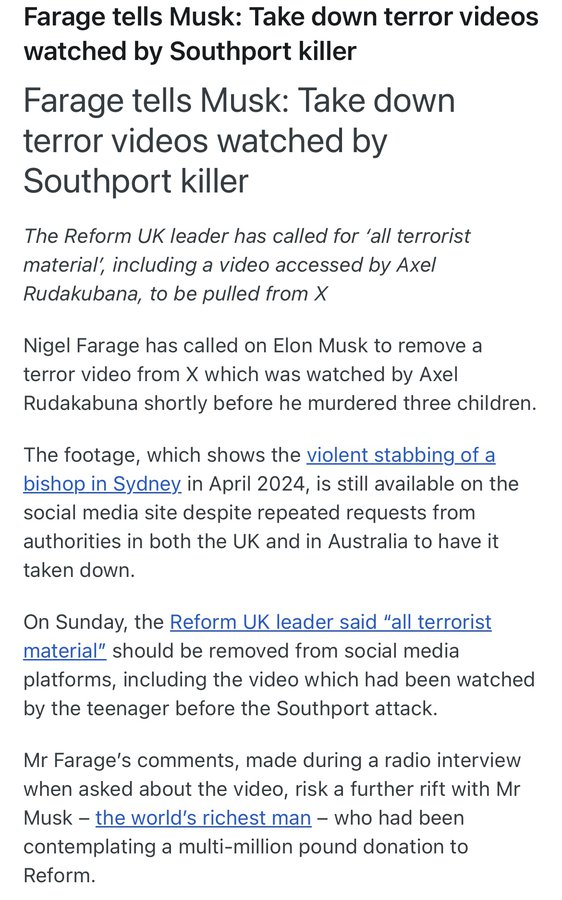
Task: Click the paragraph beginning 'On Sunday, the'
Action: click(279, 665)
